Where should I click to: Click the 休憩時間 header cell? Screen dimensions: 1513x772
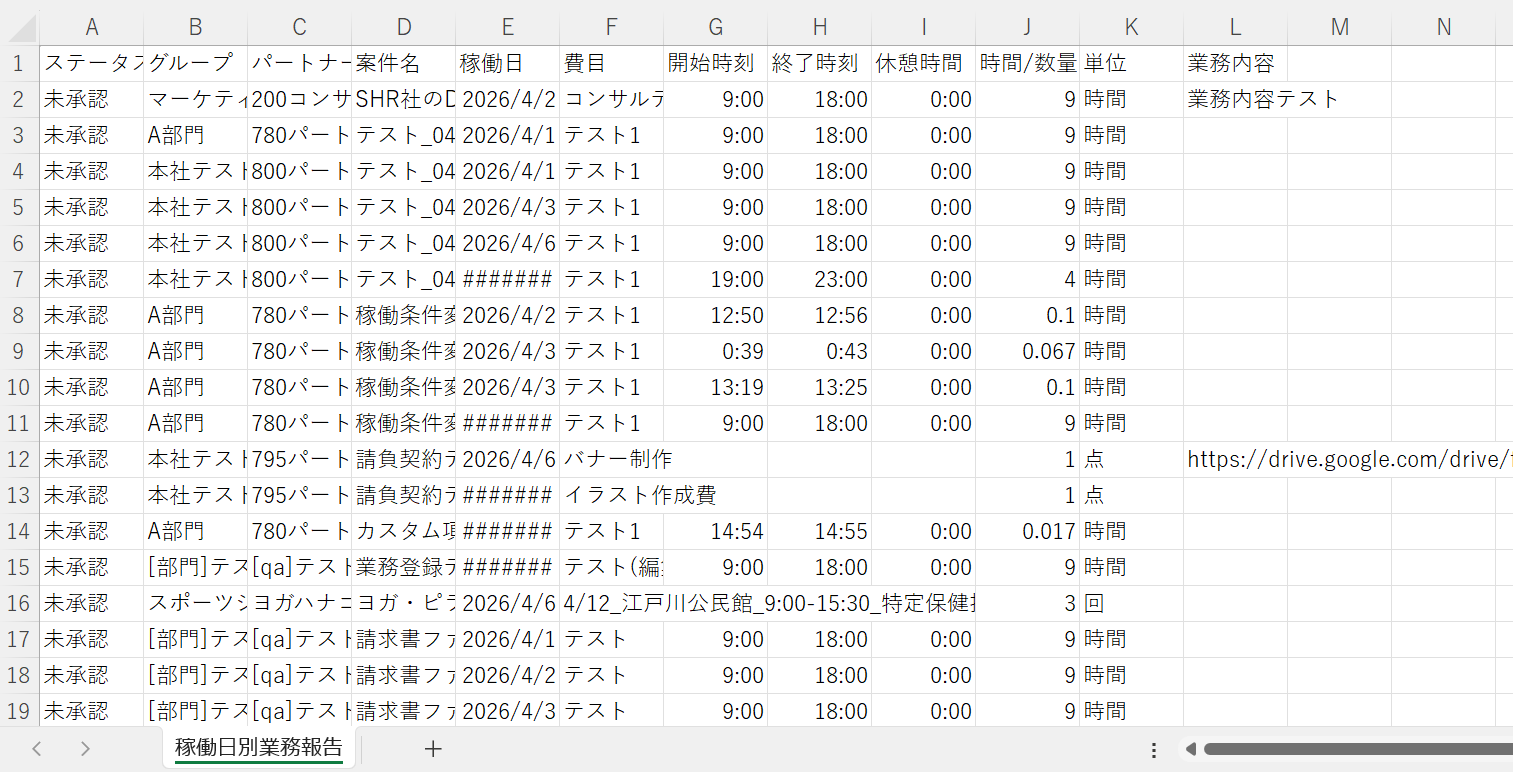pos(924,64)
